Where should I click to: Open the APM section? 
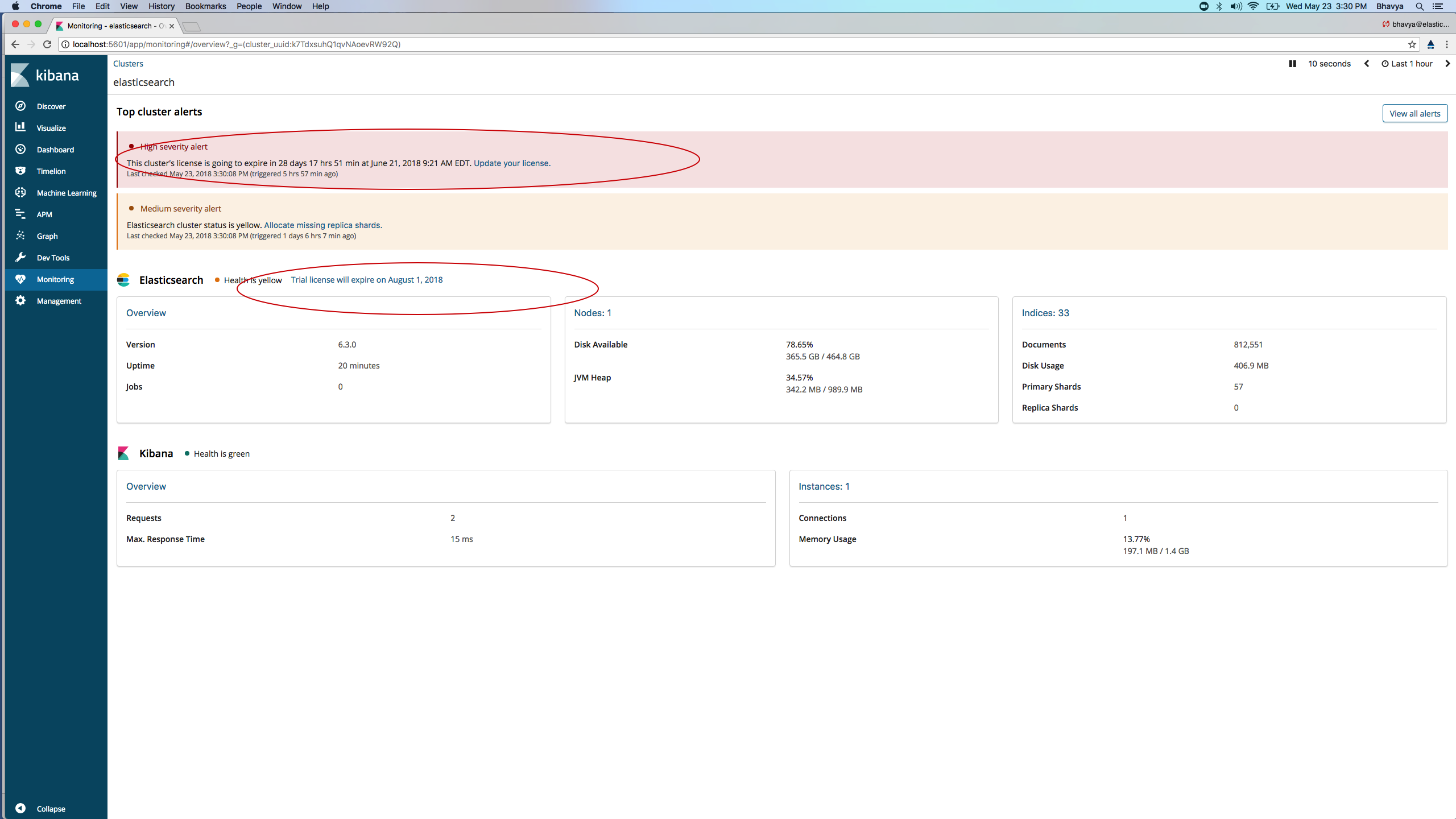(44, 214)
